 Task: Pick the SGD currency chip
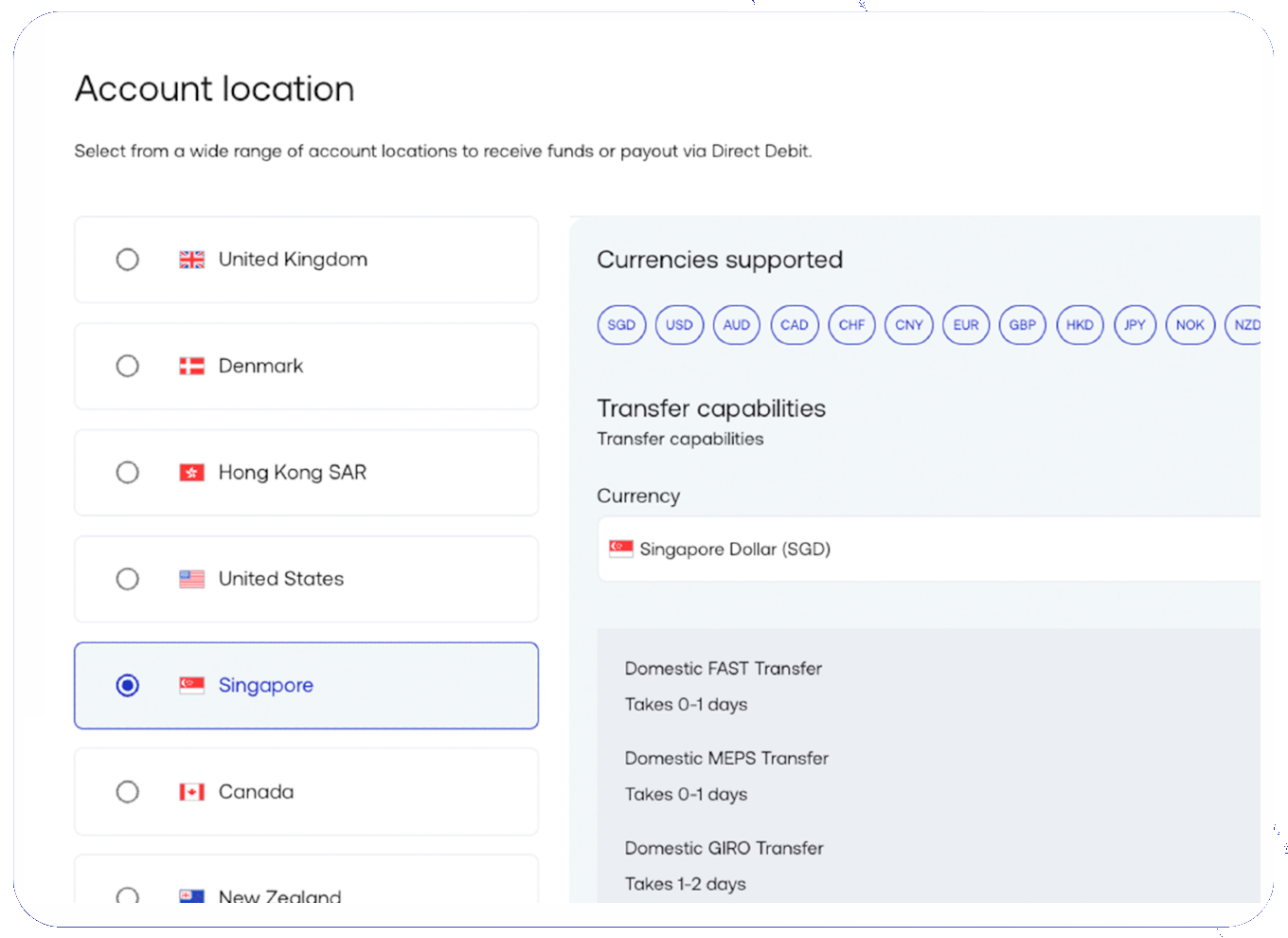(x=621, y=325)
